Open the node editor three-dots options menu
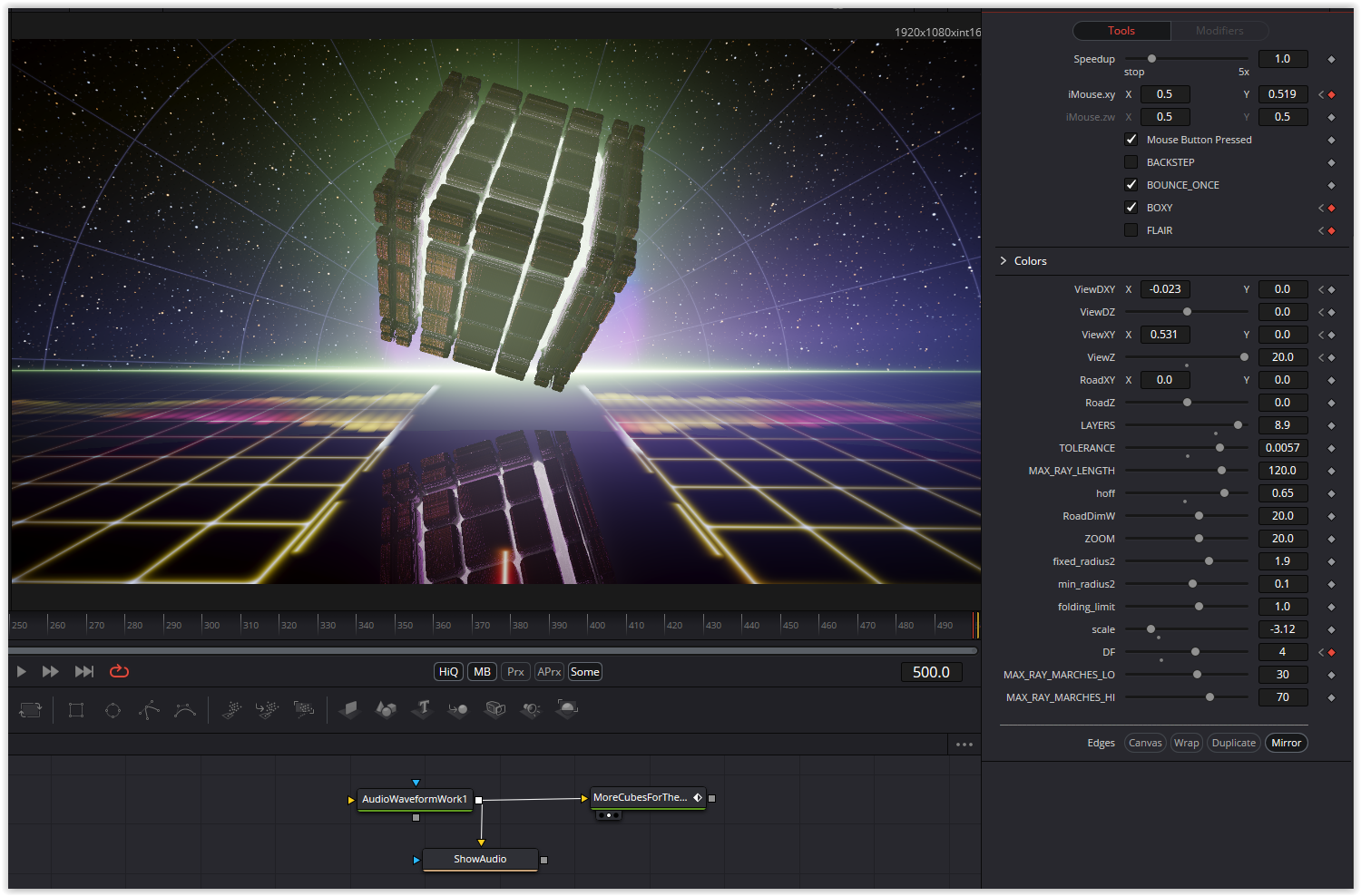1361x896 pixels. [x=964, y=745]
